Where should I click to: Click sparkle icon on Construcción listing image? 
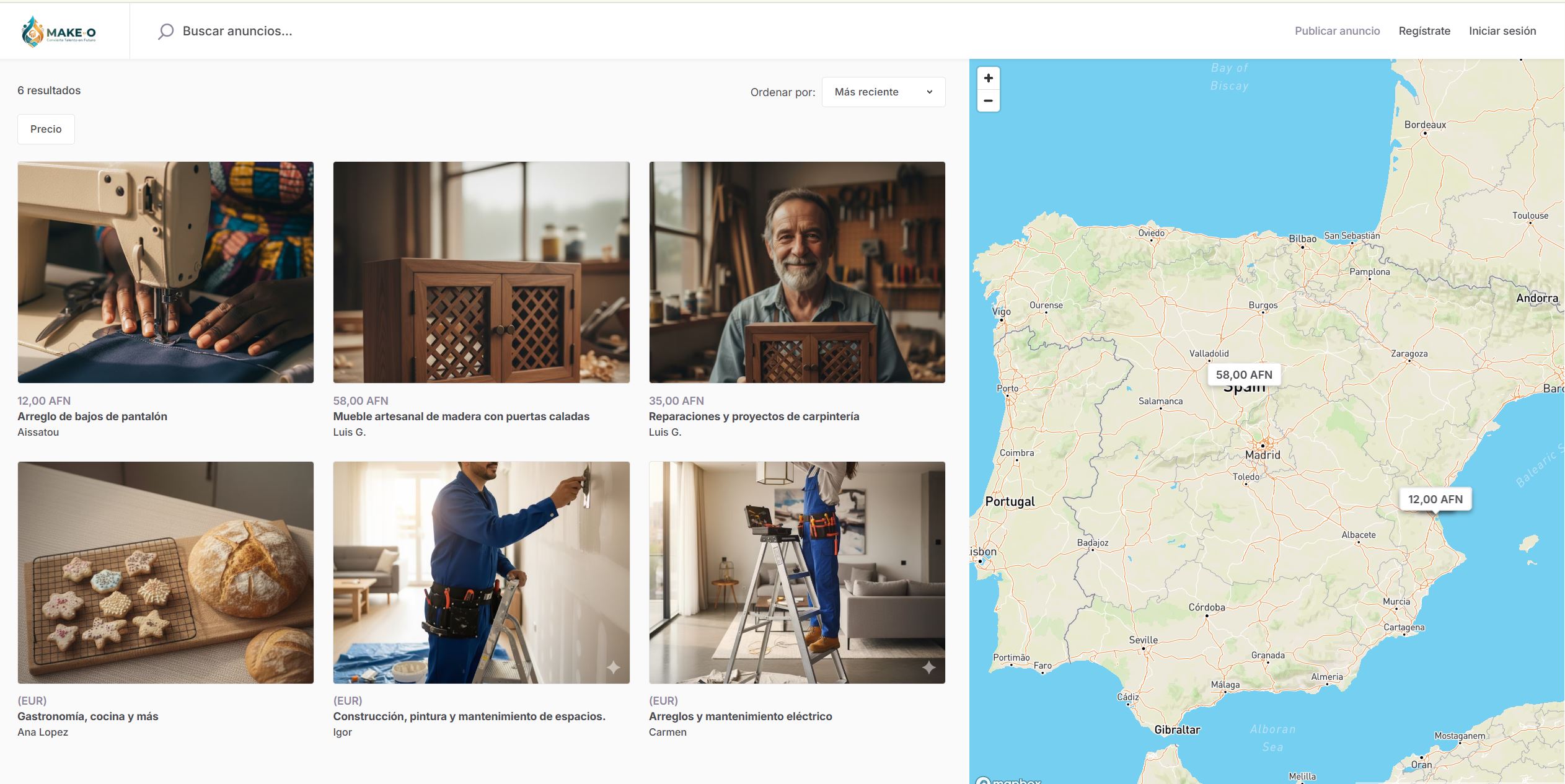(613, 667)
